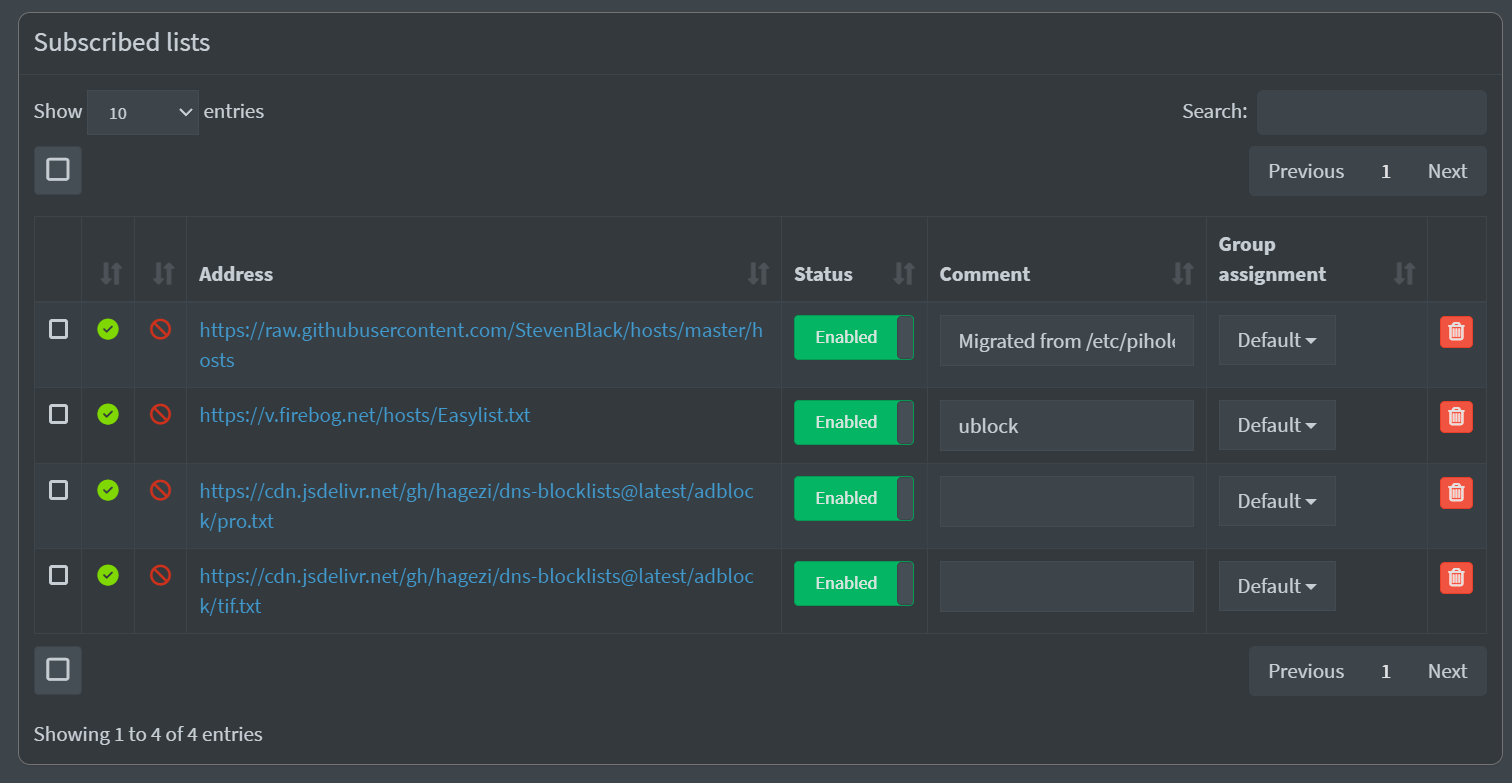Remove the hagezi pro.txt list
This screenshot has height=783, width=1512.
point(1455,492)
